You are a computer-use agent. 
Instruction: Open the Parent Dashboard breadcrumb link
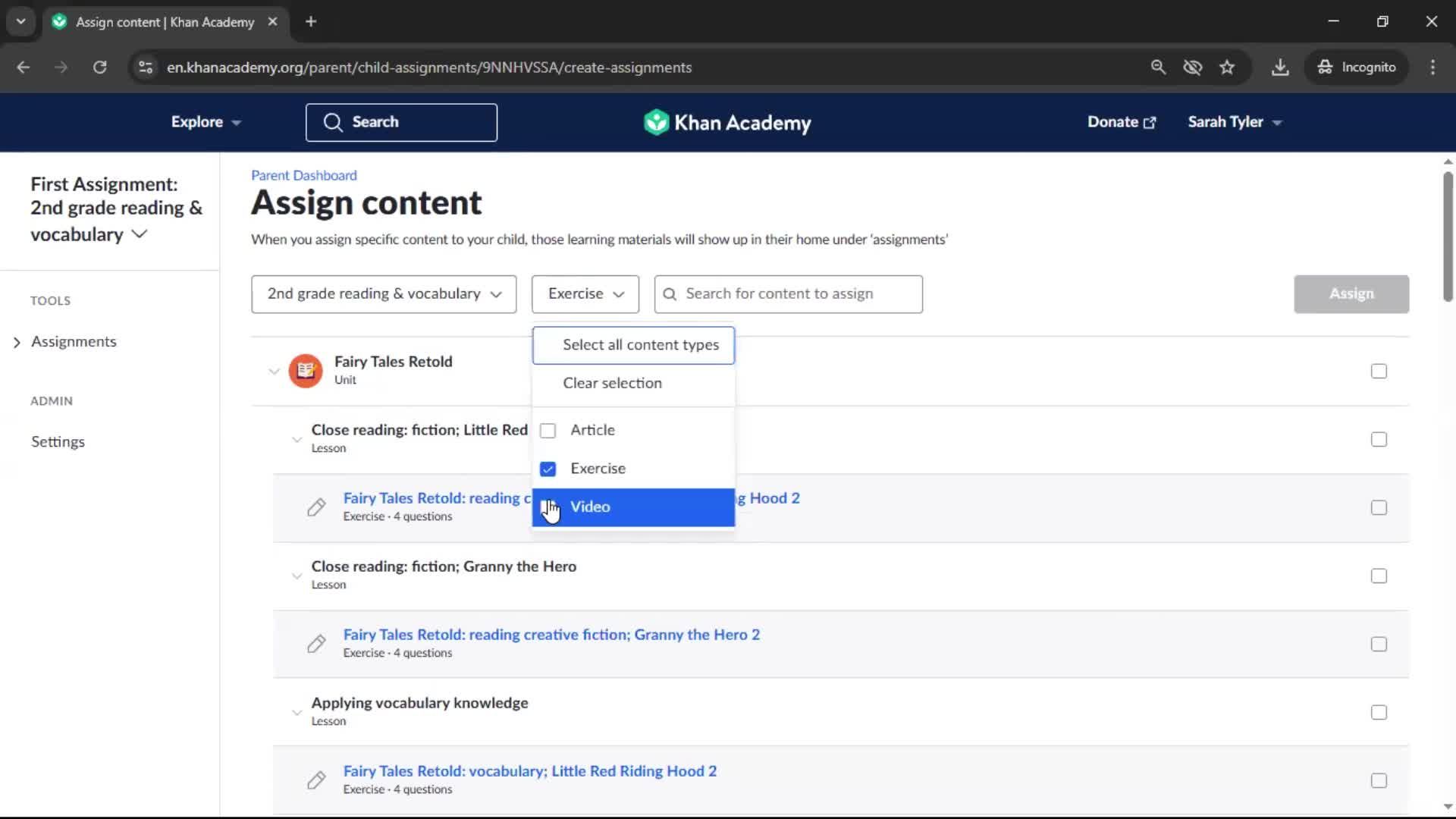point(304,175)
